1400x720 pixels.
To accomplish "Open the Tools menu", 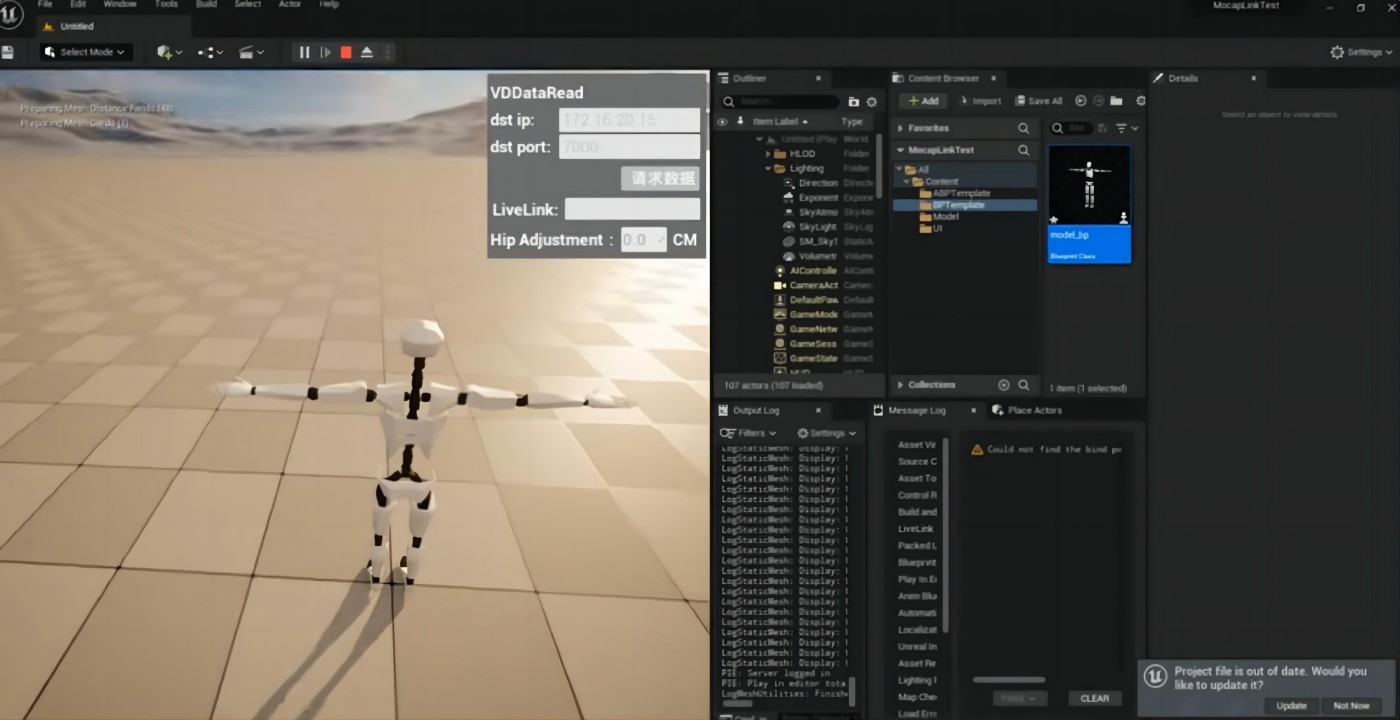I will pos(166,4).
